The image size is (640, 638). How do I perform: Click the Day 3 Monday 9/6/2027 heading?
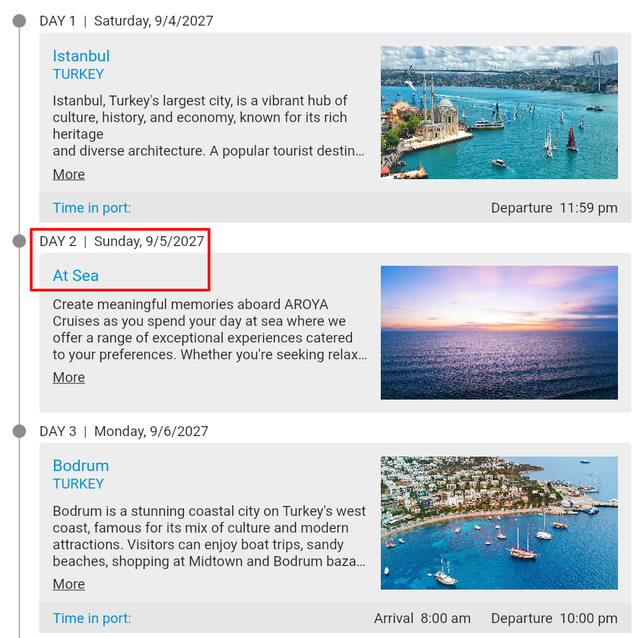click(124, 431)
